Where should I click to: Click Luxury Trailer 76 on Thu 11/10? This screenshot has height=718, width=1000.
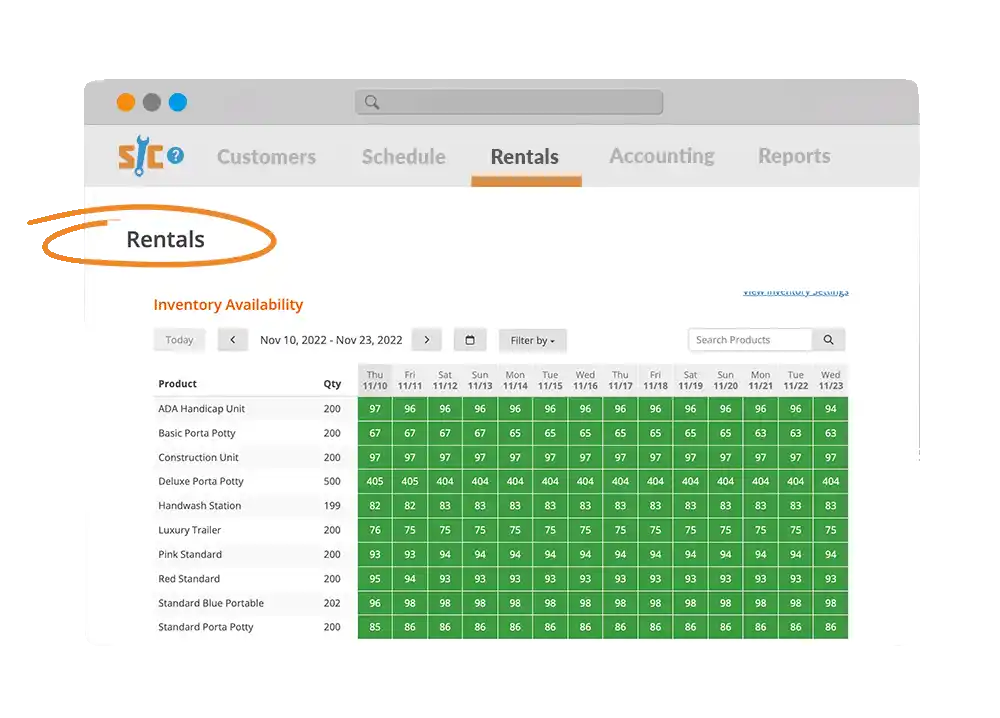pos(375,530)
